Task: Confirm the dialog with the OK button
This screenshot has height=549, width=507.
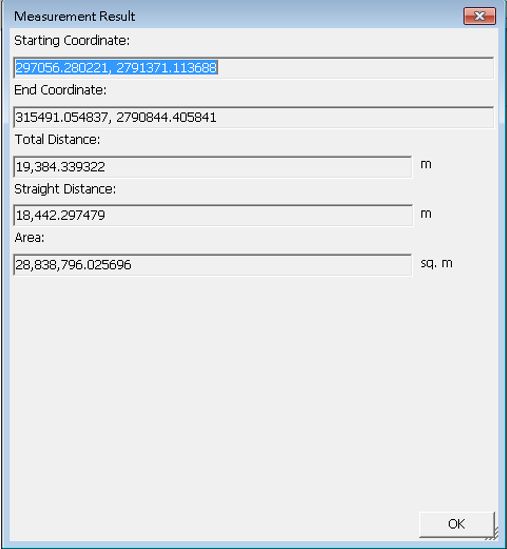Action: pyautogui.click(x=457, y=524)
